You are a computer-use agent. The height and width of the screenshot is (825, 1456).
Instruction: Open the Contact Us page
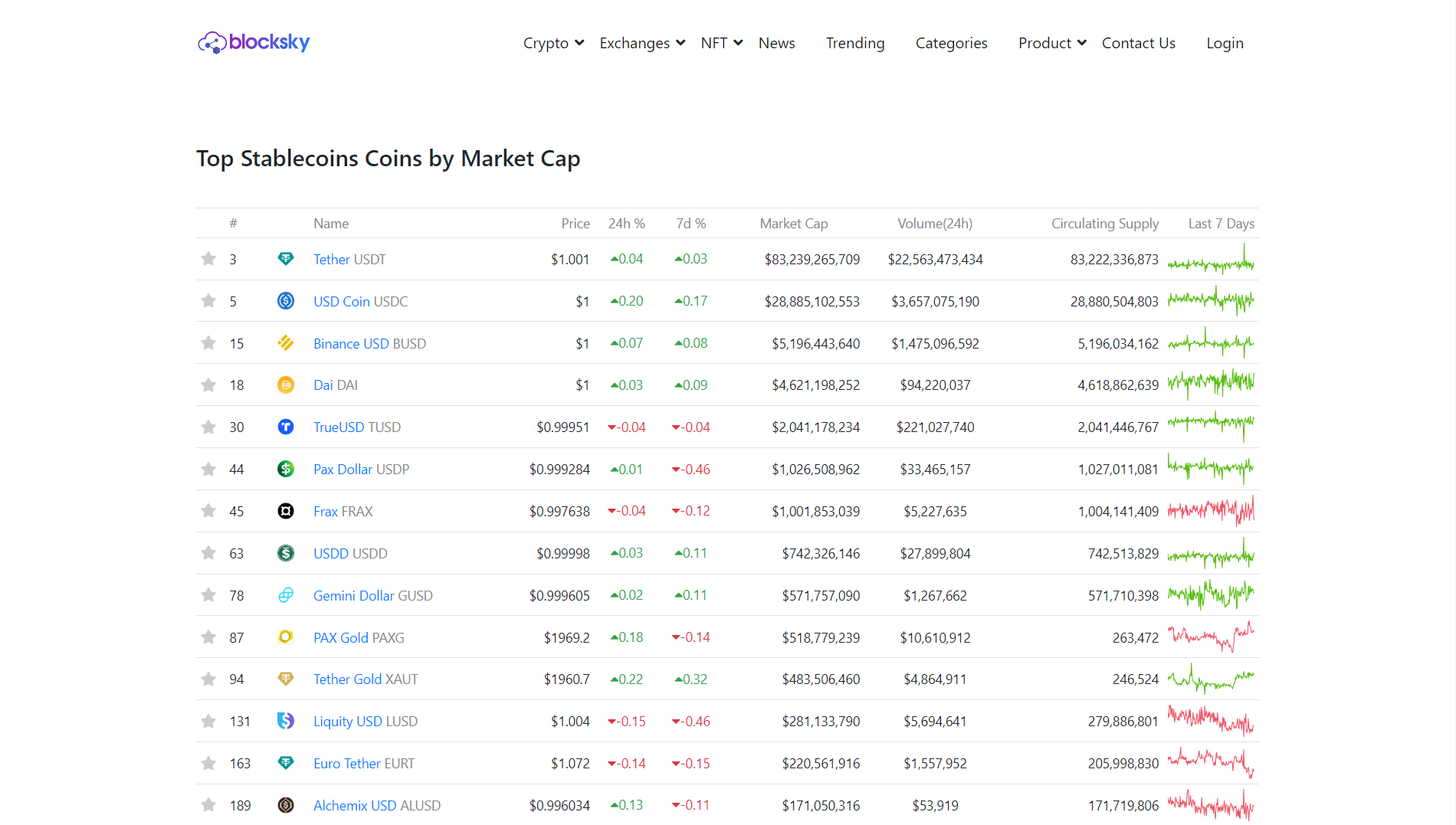tap(1138, 43)
